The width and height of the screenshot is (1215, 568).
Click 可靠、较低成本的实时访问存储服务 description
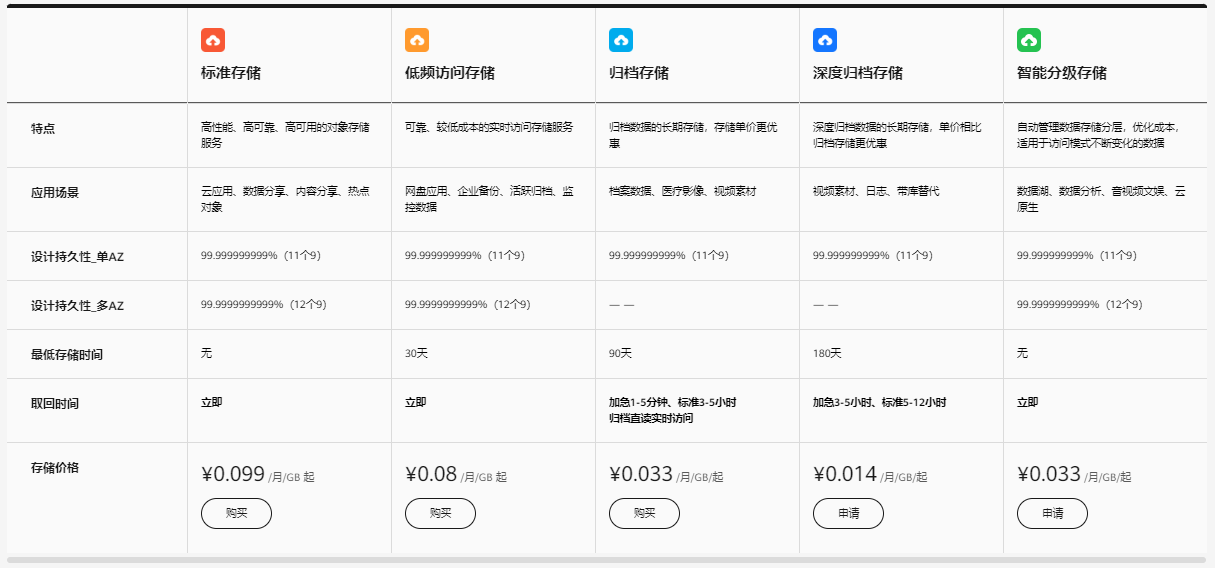489,127
